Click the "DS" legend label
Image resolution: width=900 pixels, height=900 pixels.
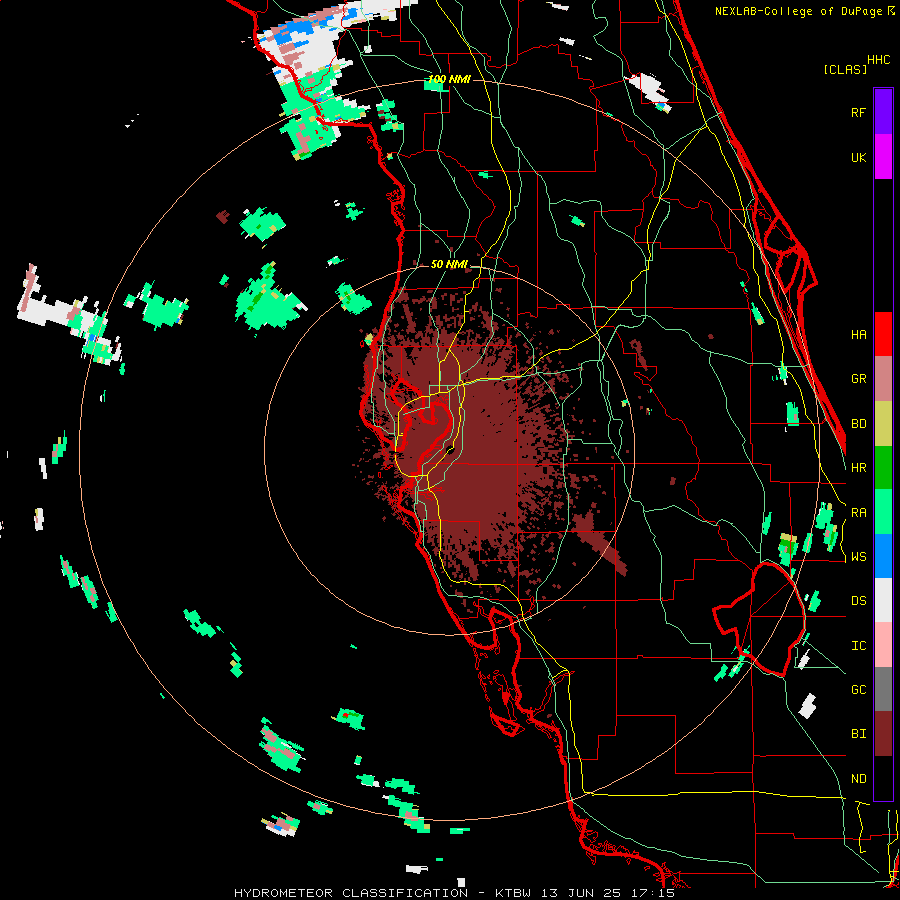[x=858, y=601]
